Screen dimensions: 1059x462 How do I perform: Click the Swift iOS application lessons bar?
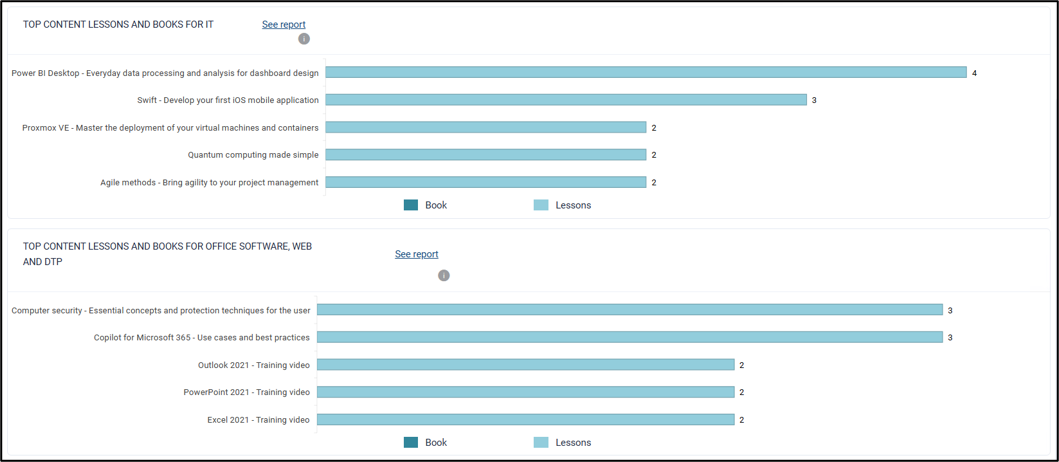[566, 100]
